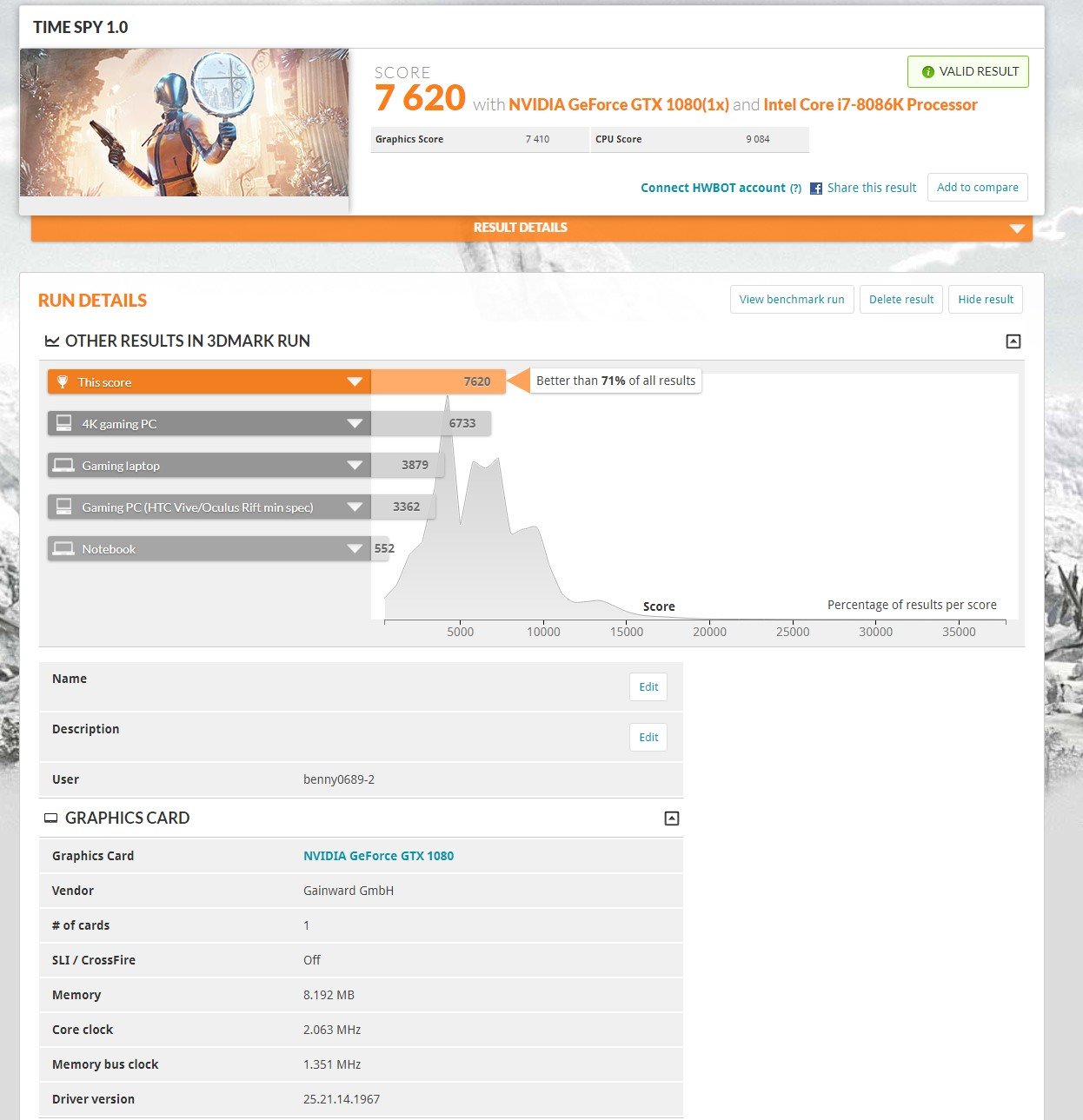The image size is (1083, 1120).
Task: Click Add to compare button
Action: tap(978, 188)
